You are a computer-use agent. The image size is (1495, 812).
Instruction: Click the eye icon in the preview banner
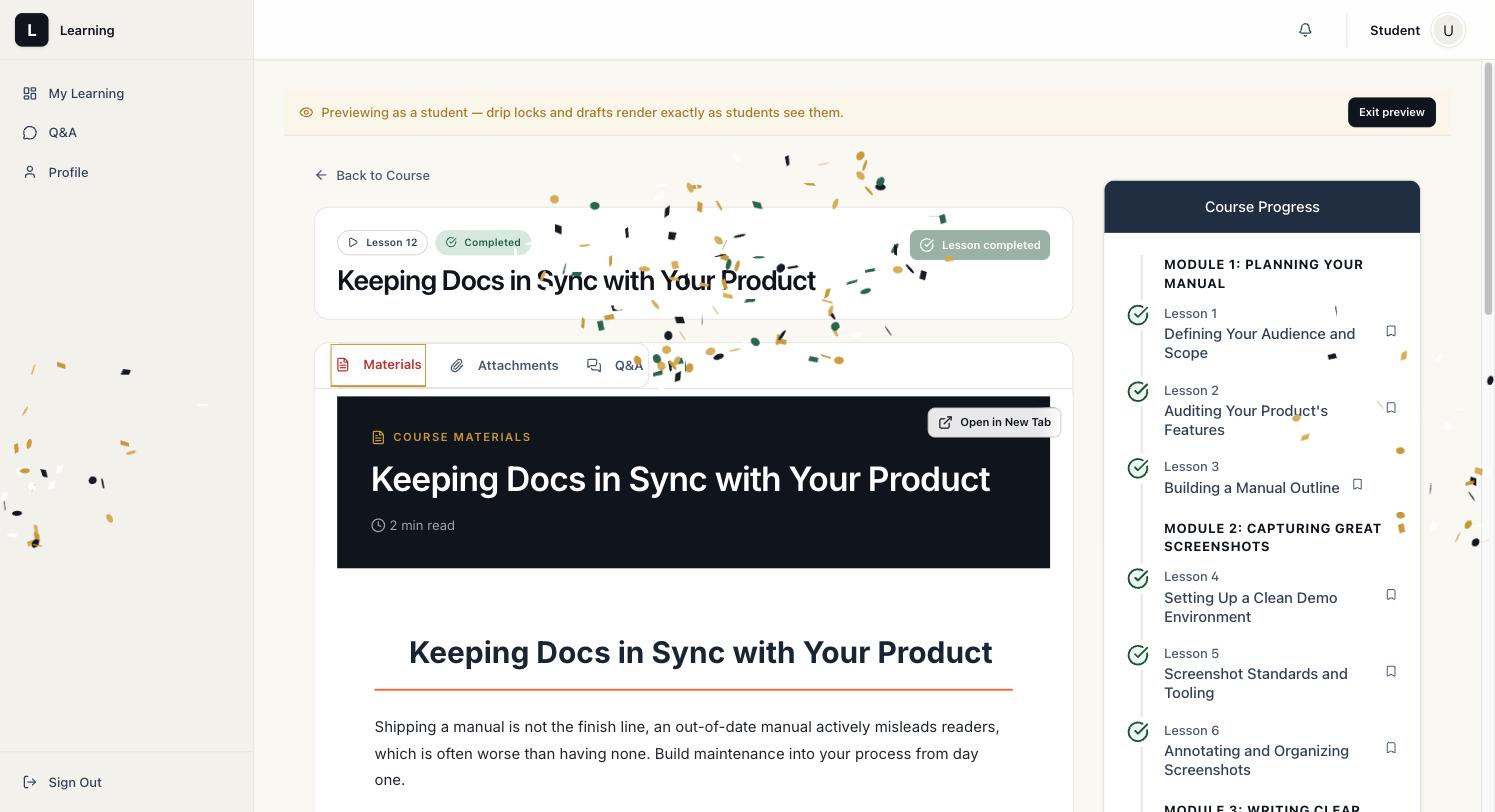306,112
